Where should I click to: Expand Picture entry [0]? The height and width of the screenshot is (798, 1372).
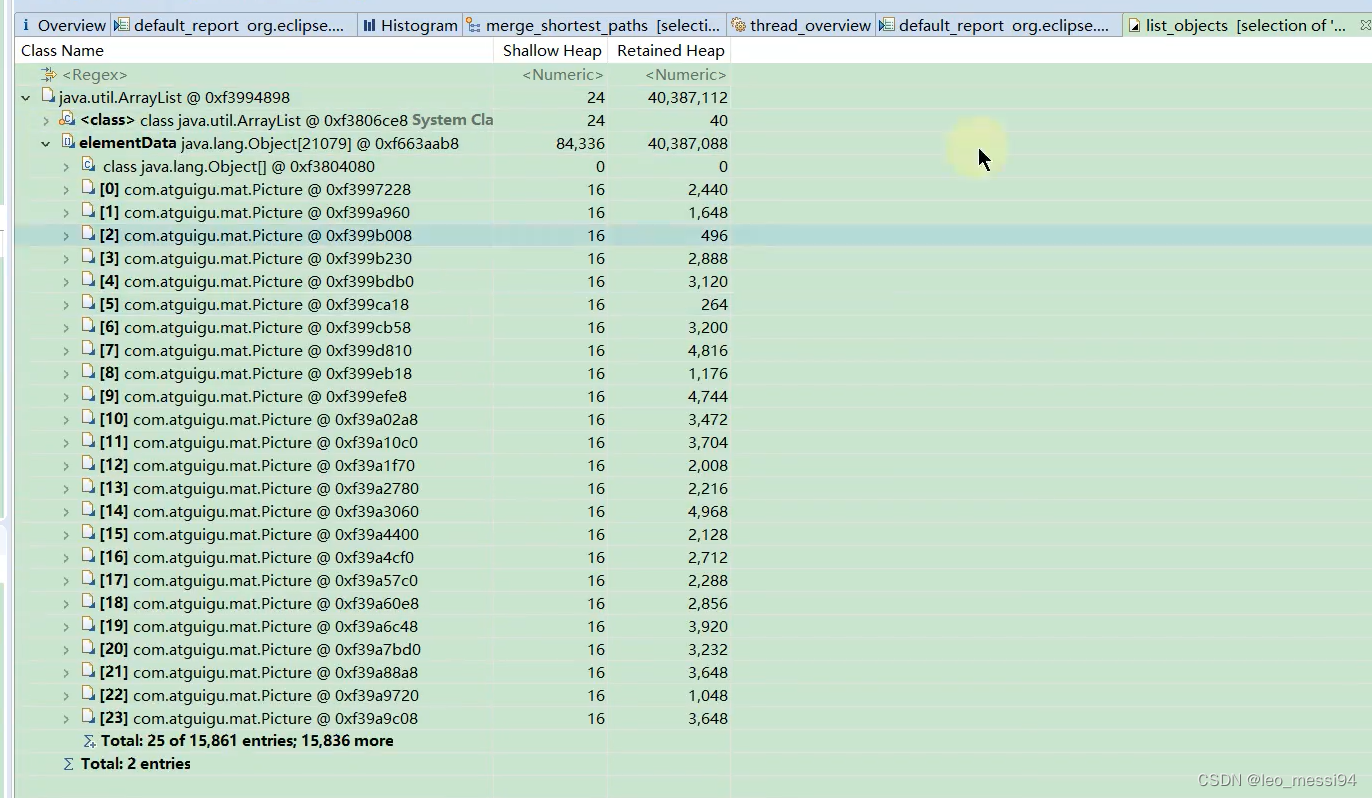coord(66,190)
